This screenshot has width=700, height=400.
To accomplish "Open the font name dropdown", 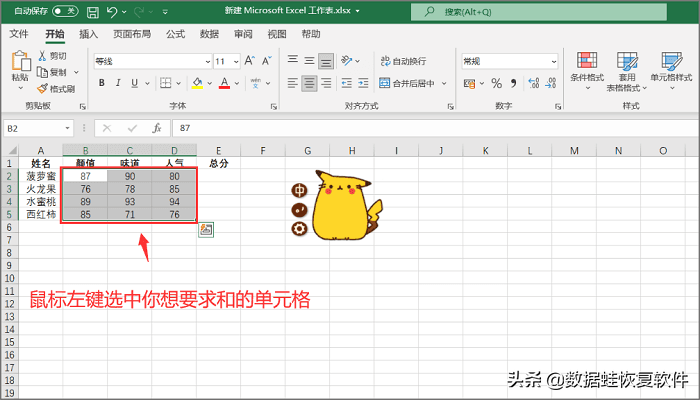I will [x=208, y=62].
